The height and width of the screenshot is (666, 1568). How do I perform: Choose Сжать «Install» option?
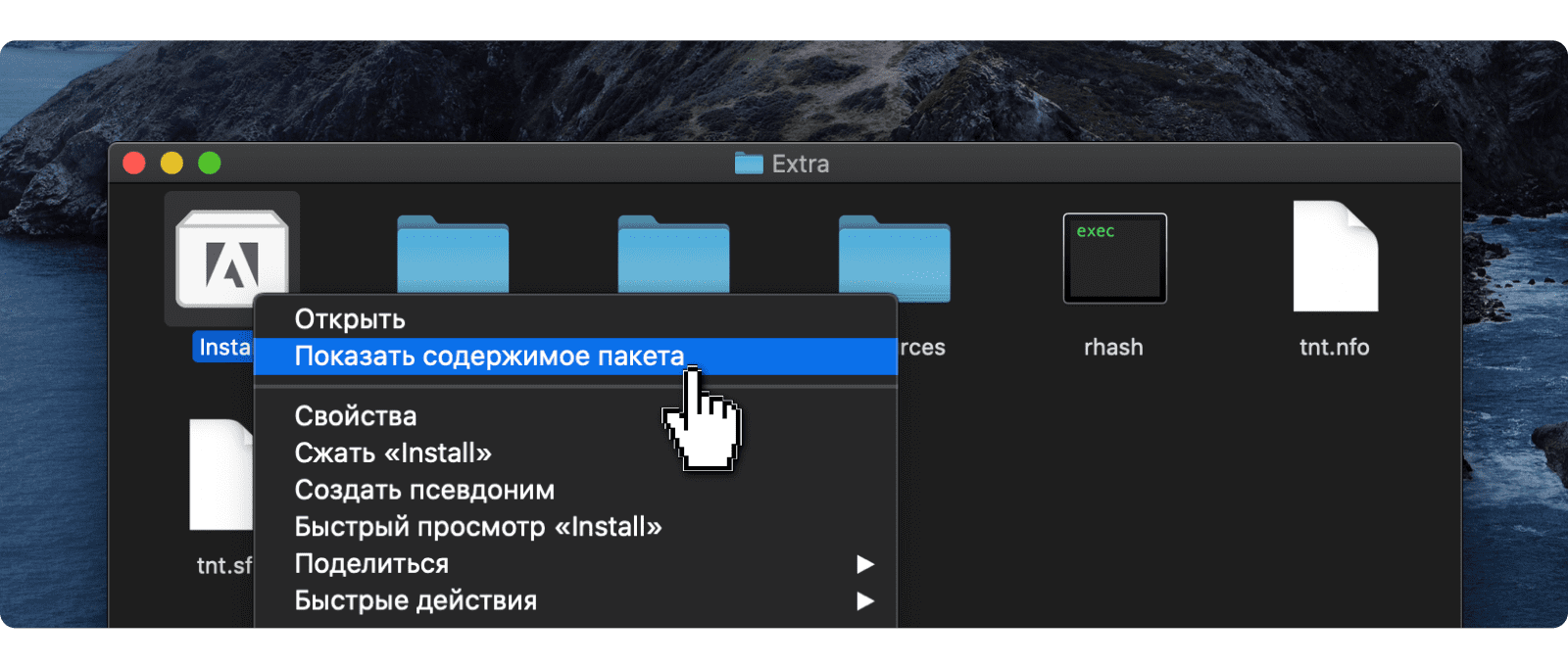coord(393,453)
